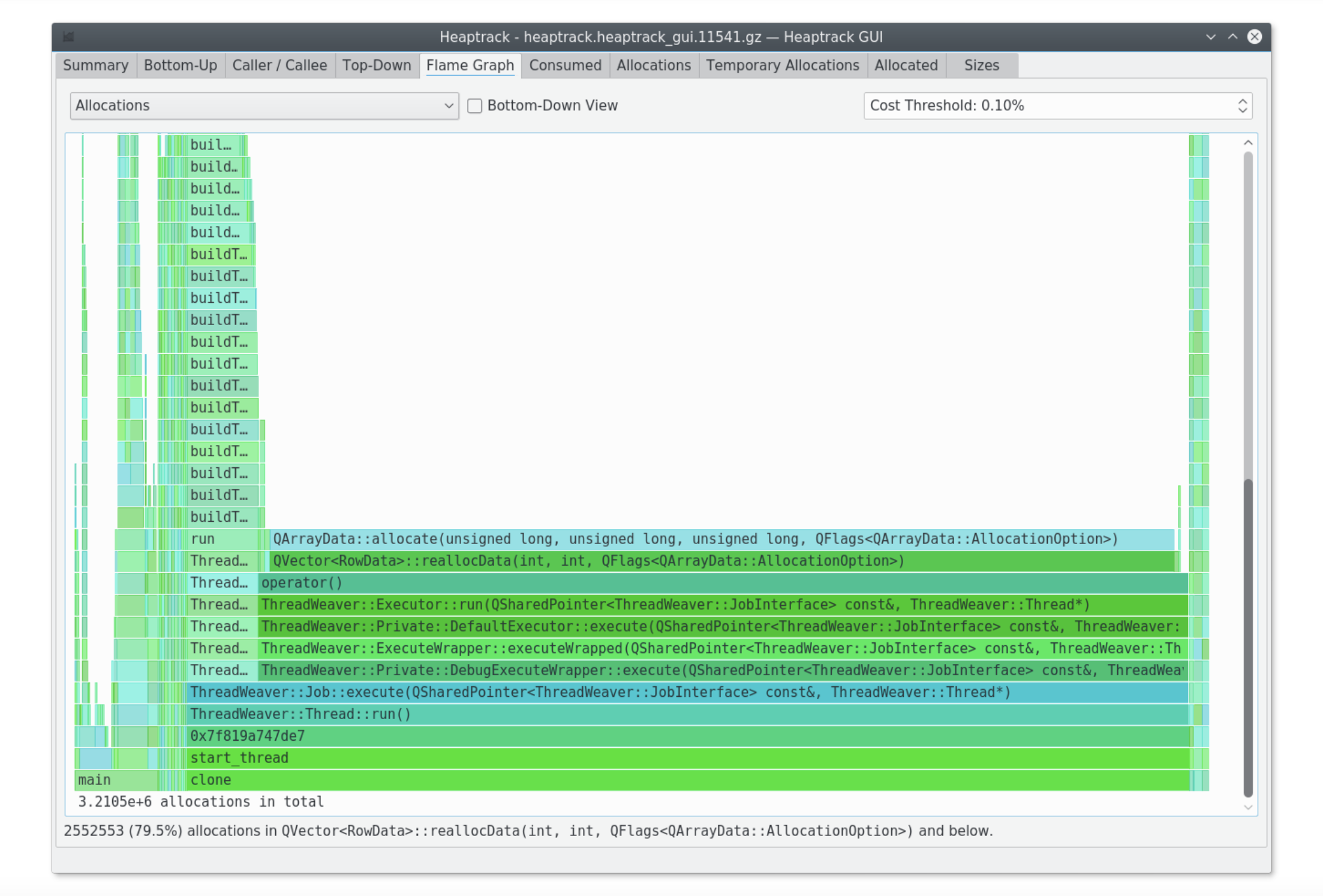Increase the Cost Threshold with up arrow
The width and height of the screenshot is (1323, 896).
(x=1243, y=101)
